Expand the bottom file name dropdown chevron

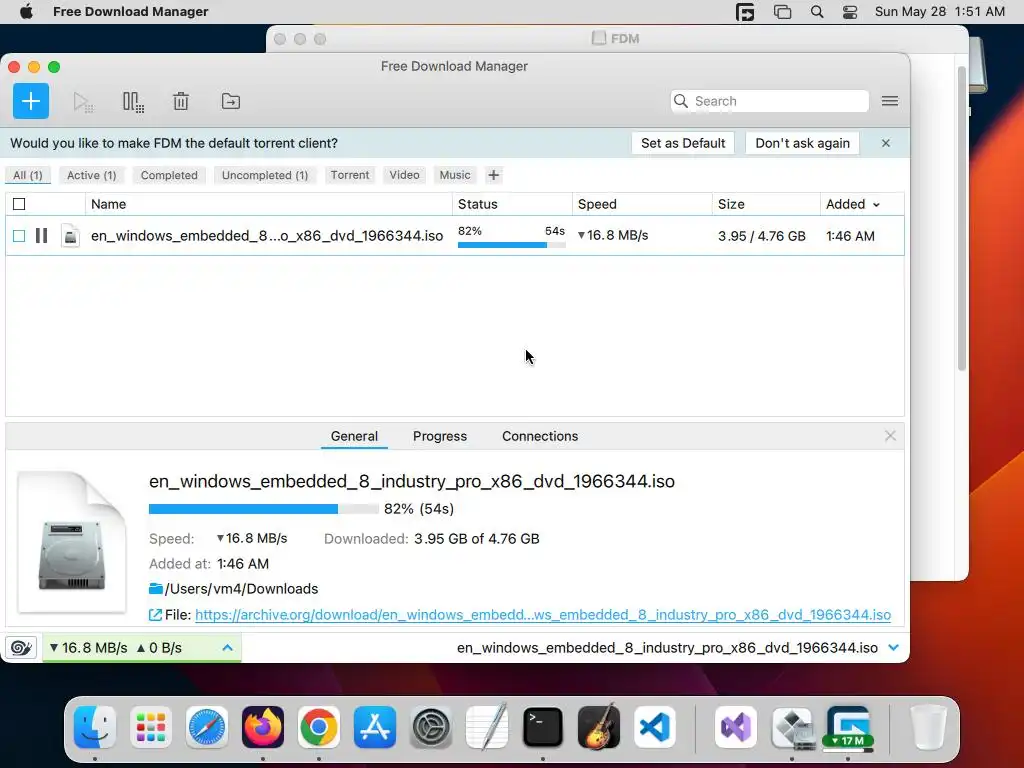893,648
